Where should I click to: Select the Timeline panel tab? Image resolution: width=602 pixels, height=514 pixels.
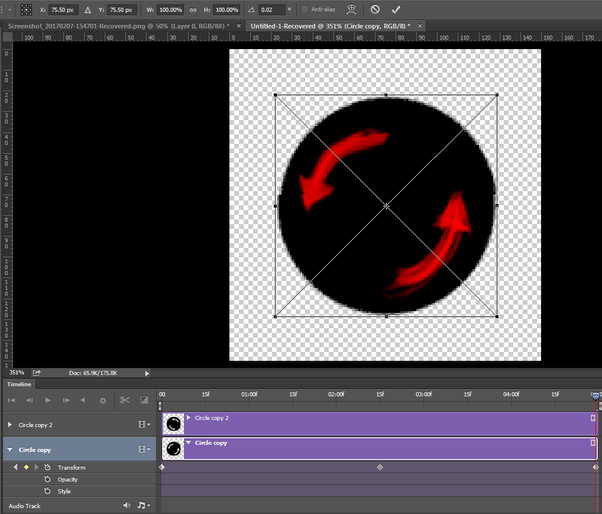tap(19, 383)
